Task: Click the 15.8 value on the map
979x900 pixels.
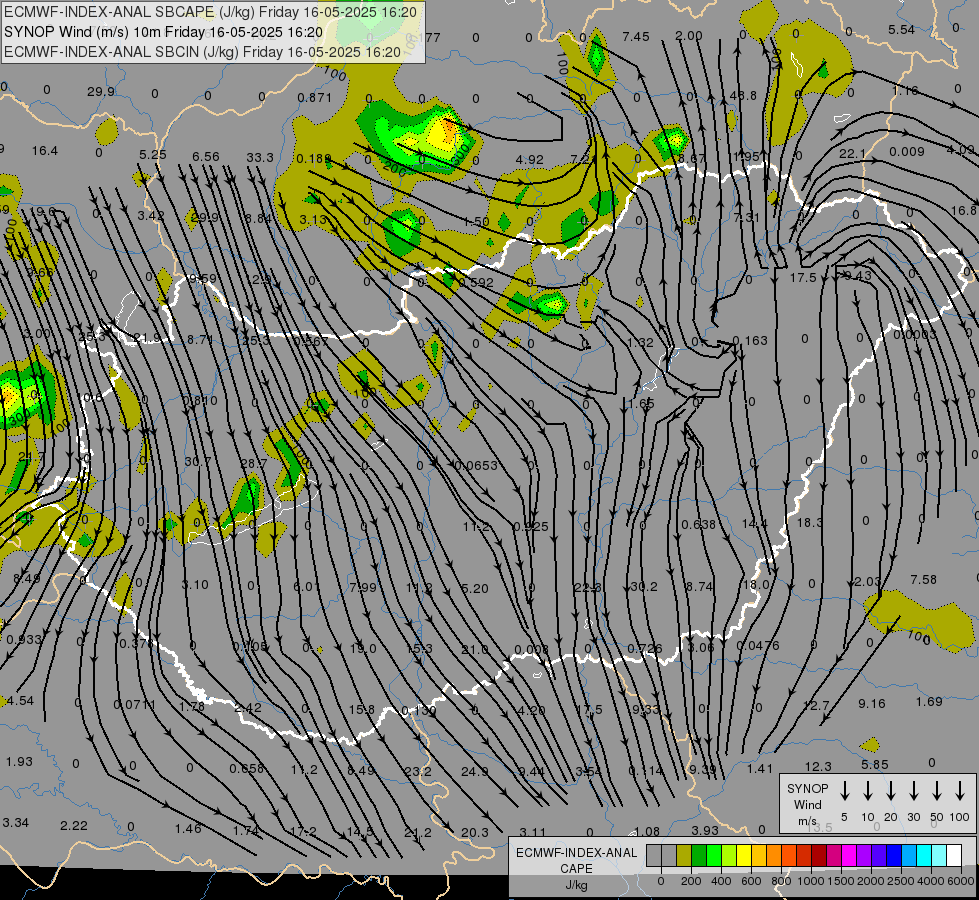Action: pyautogui.click(x=362, y=710)
